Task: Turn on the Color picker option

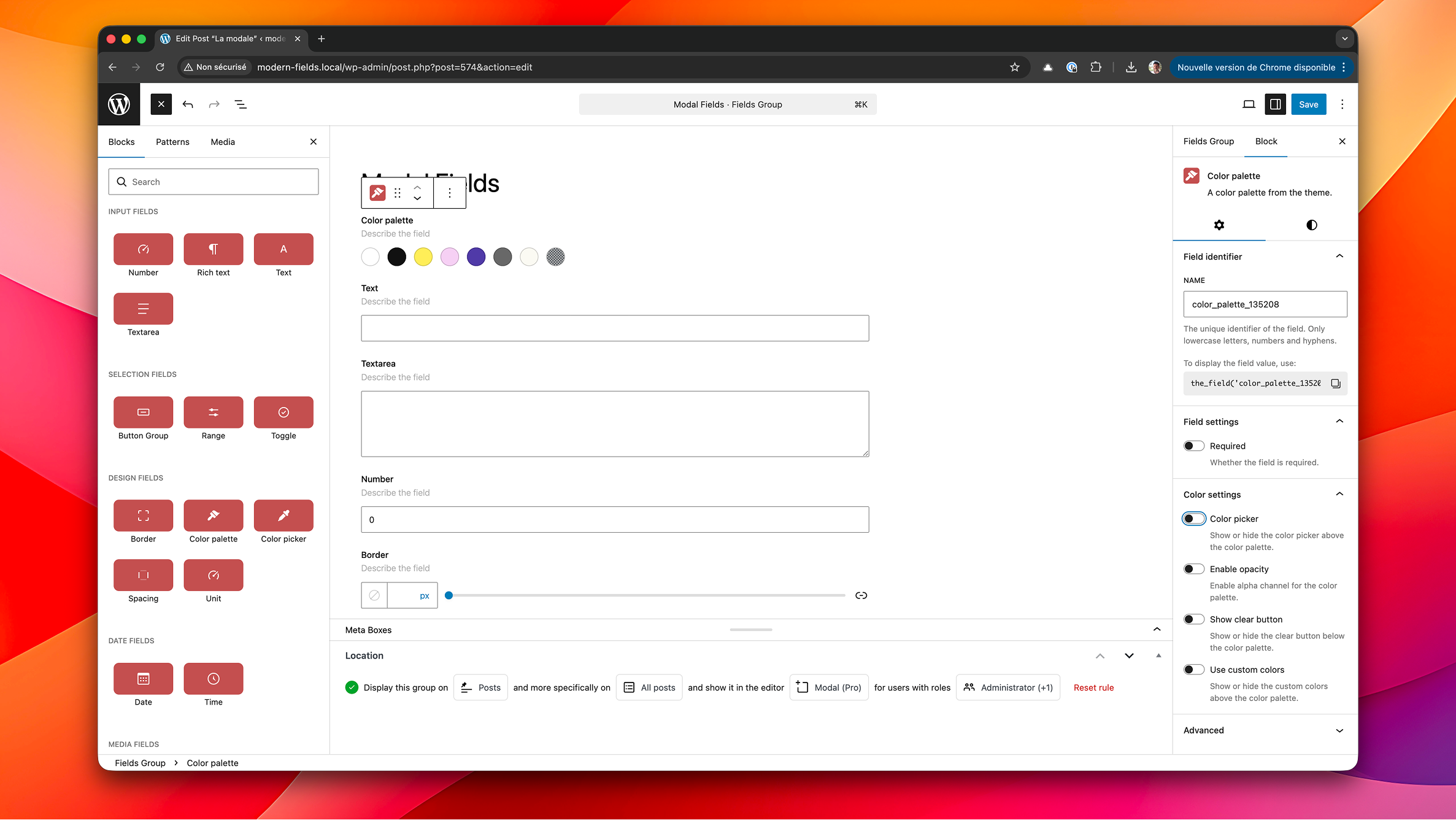Action: click(x=1193, y=518)
